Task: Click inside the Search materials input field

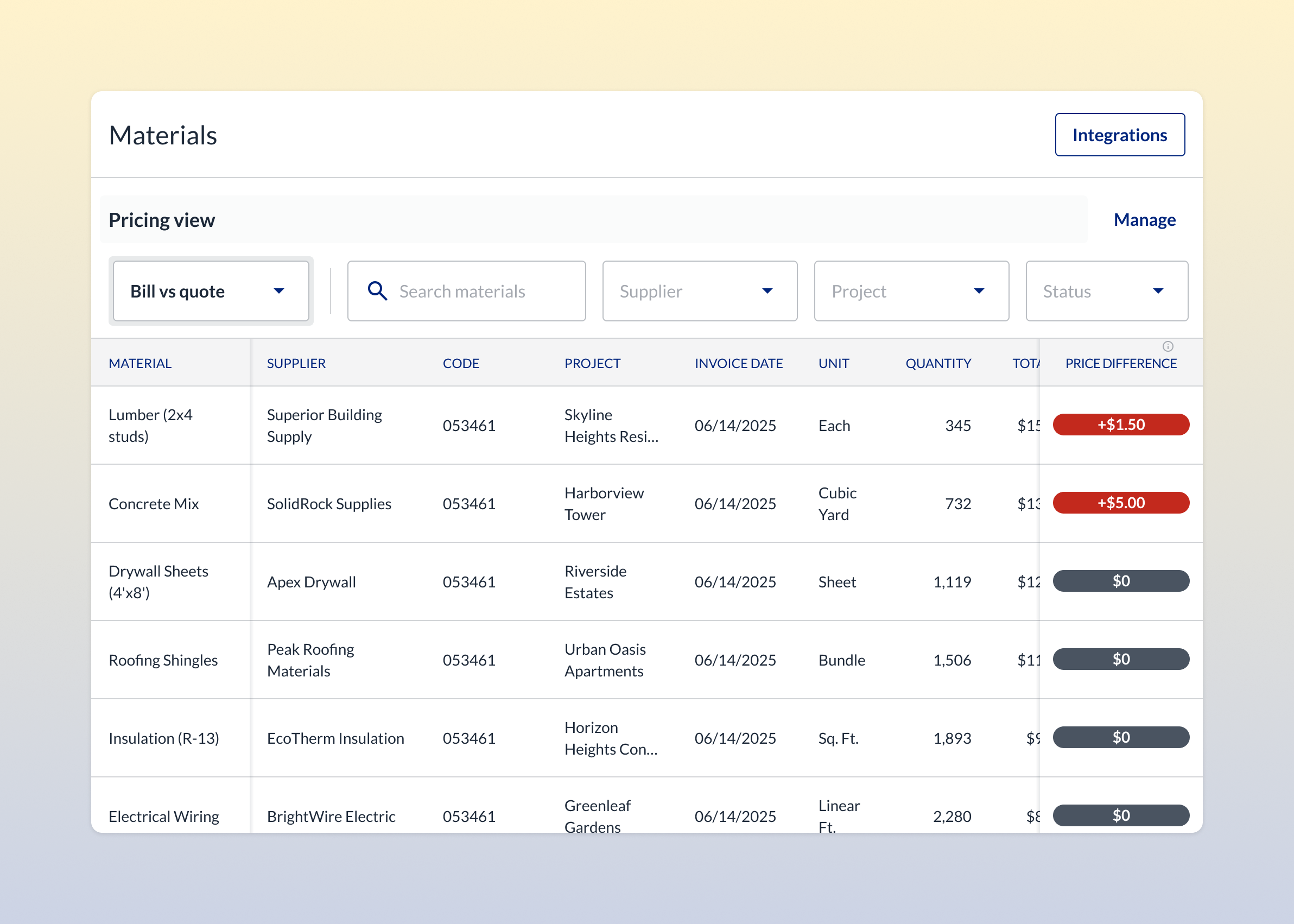Action: pyautogui.click(x=472, y=291)
